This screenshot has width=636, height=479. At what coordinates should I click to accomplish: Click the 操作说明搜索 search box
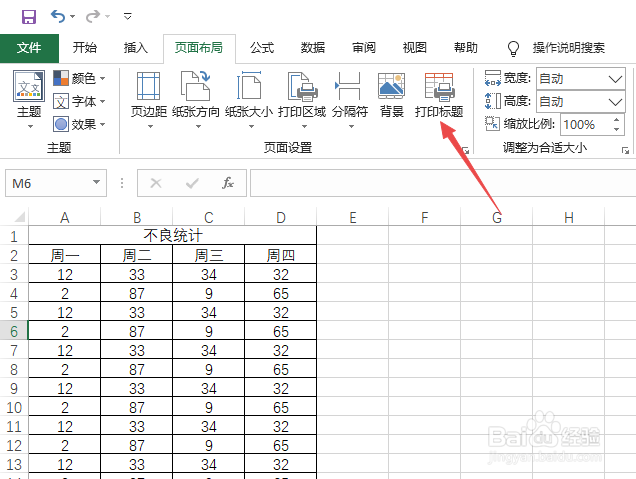click(x=569, y=48)
